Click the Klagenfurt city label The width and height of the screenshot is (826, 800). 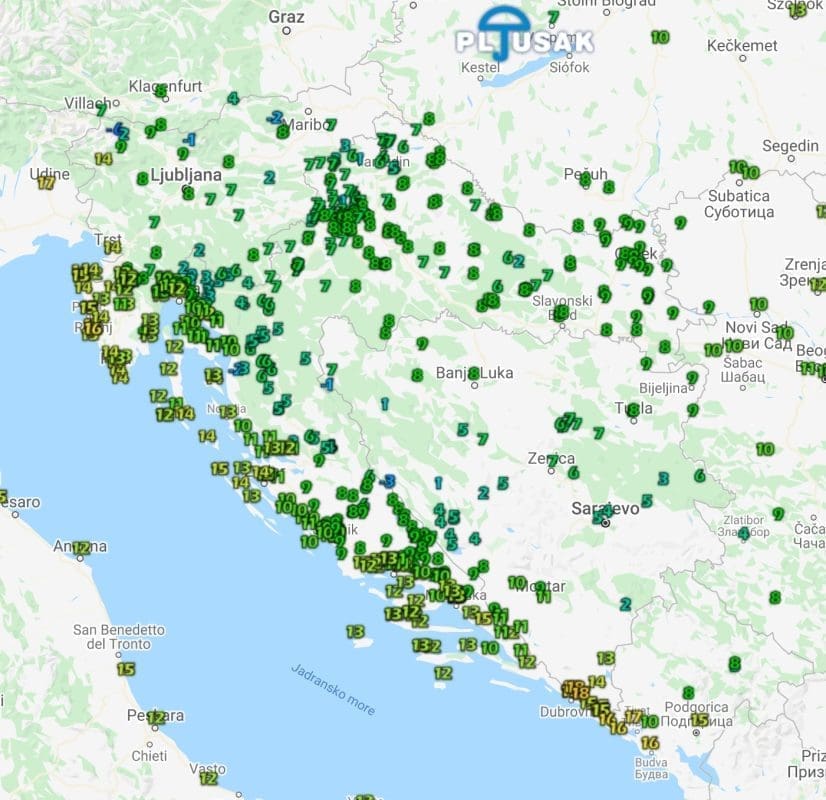point(166,87)
